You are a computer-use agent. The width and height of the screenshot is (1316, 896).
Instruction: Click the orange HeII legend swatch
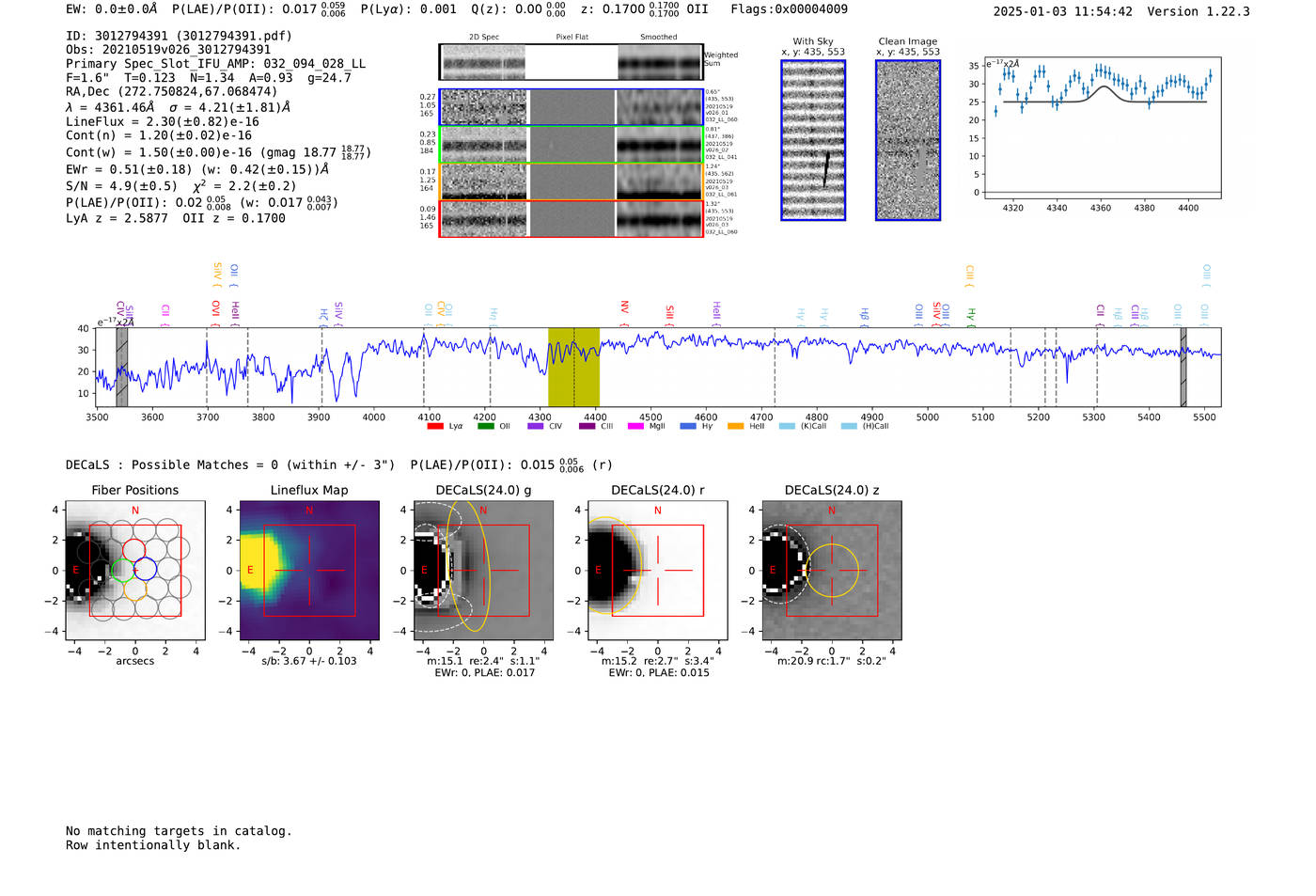735,426
